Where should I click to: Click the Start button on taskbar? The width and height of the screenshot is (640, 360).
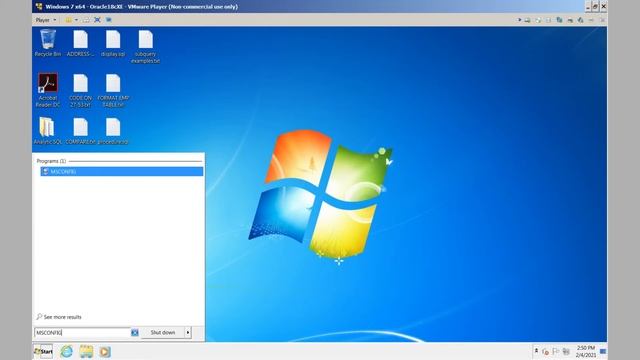coord(43,351)
